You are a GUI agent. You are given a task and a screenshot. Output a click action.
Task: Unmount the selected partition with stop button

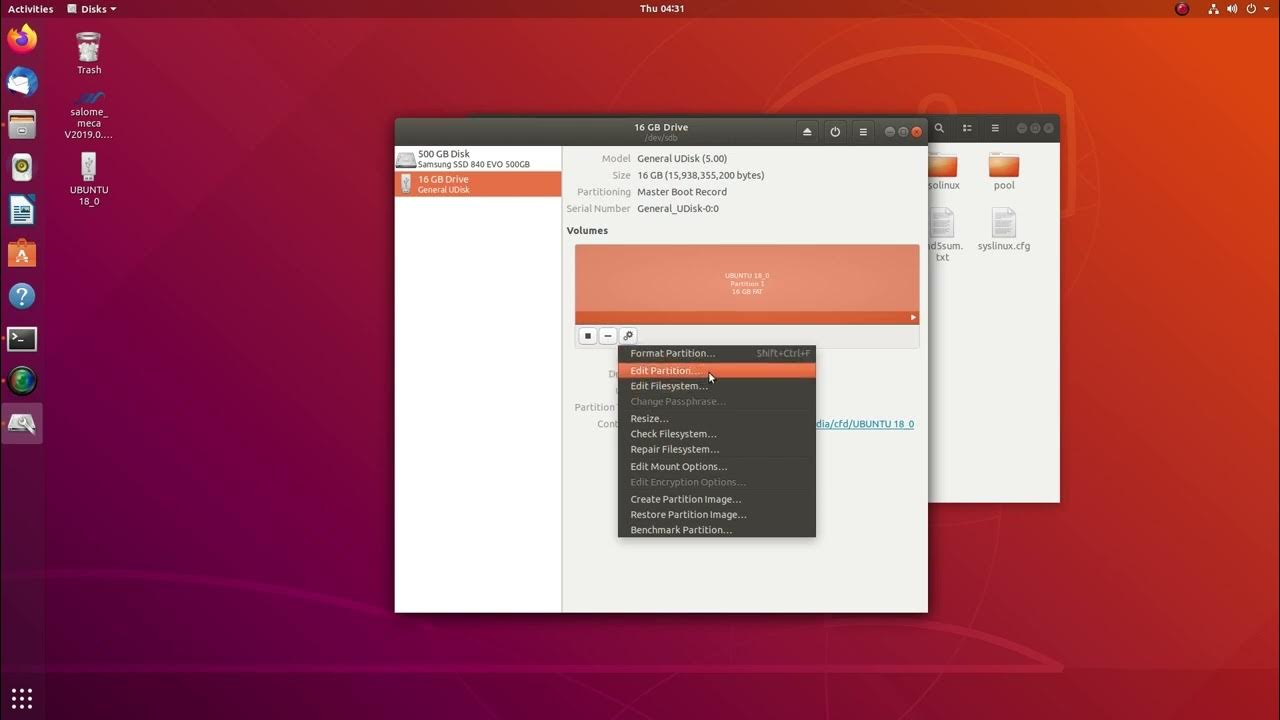588,336
